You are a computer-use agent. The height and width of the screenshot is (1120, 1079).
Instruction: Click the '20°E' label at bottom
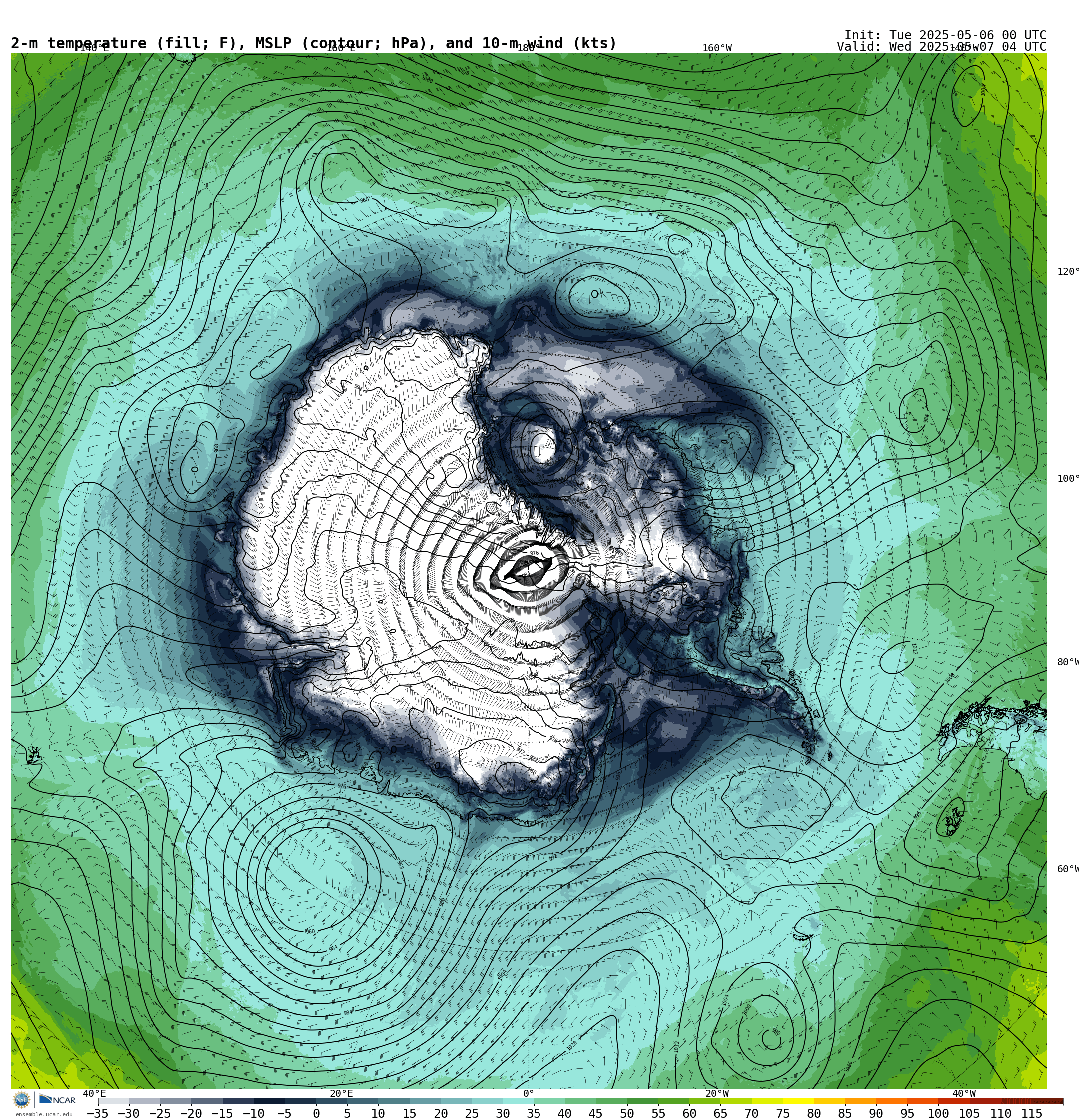(x=341, y=1093)
